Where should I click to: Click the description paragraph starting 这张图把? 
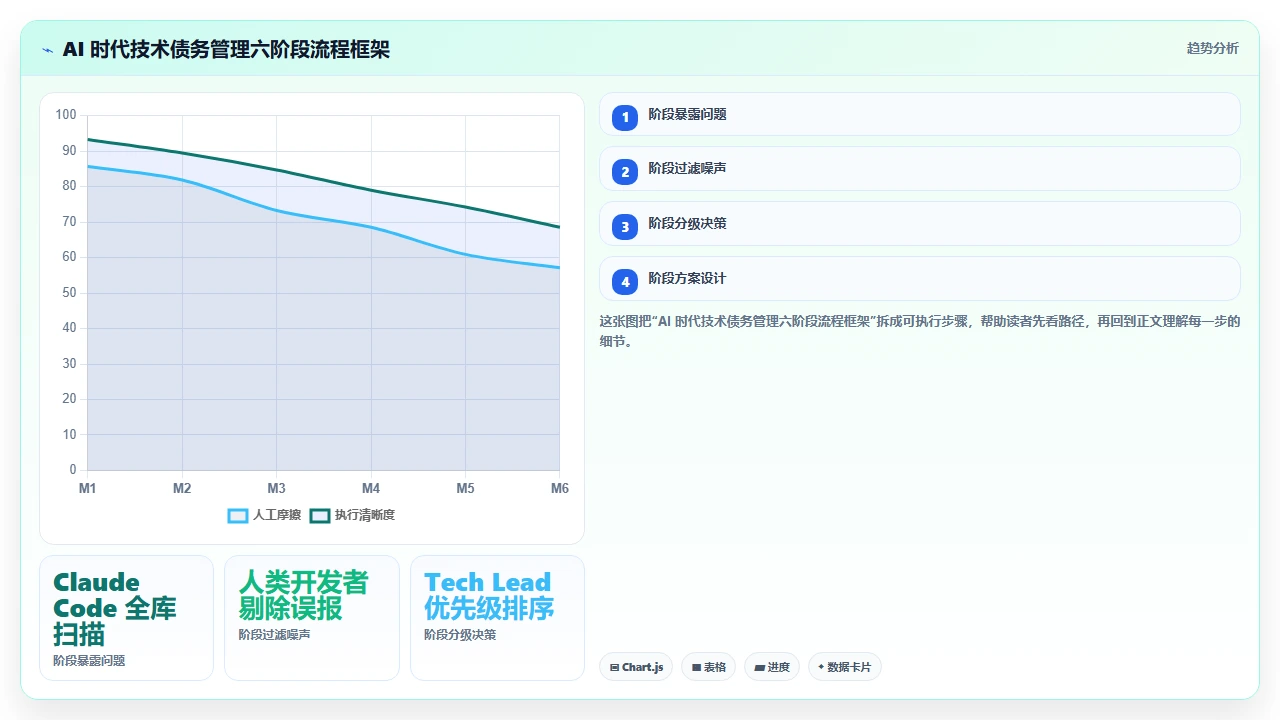[x=920, y=331]
